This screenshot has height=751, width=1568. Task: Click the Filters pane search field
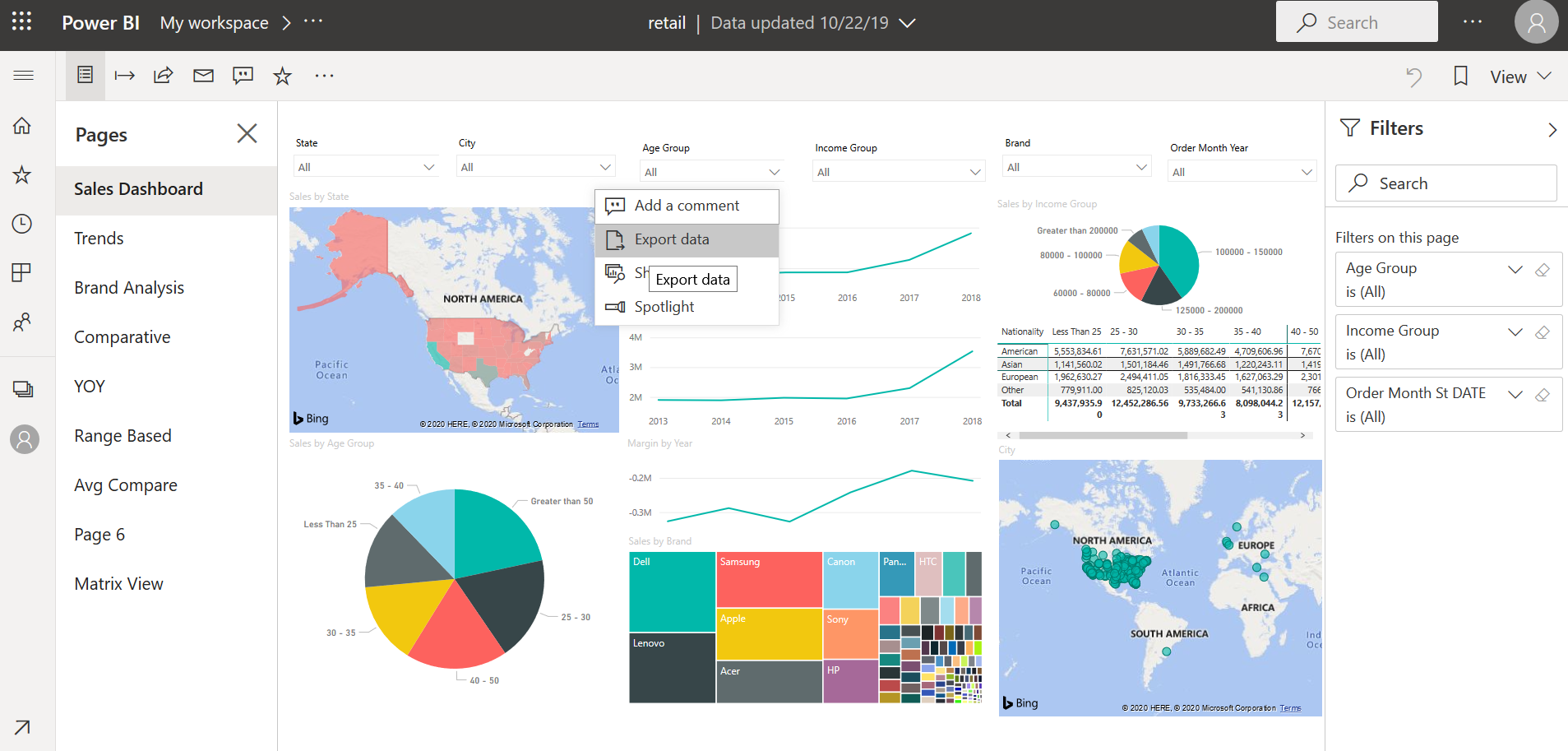[x=1445, y=183]
